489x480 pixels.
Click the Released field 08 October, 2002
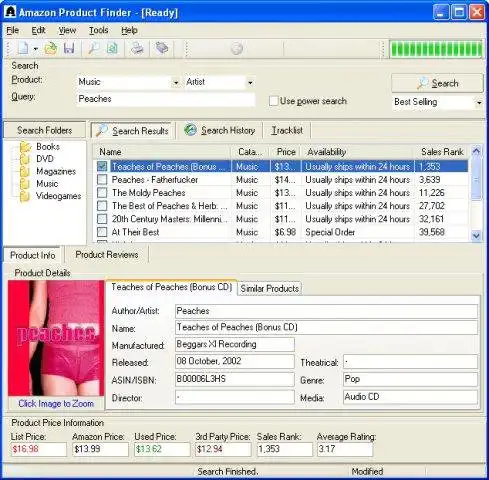(x=234, y=362)
